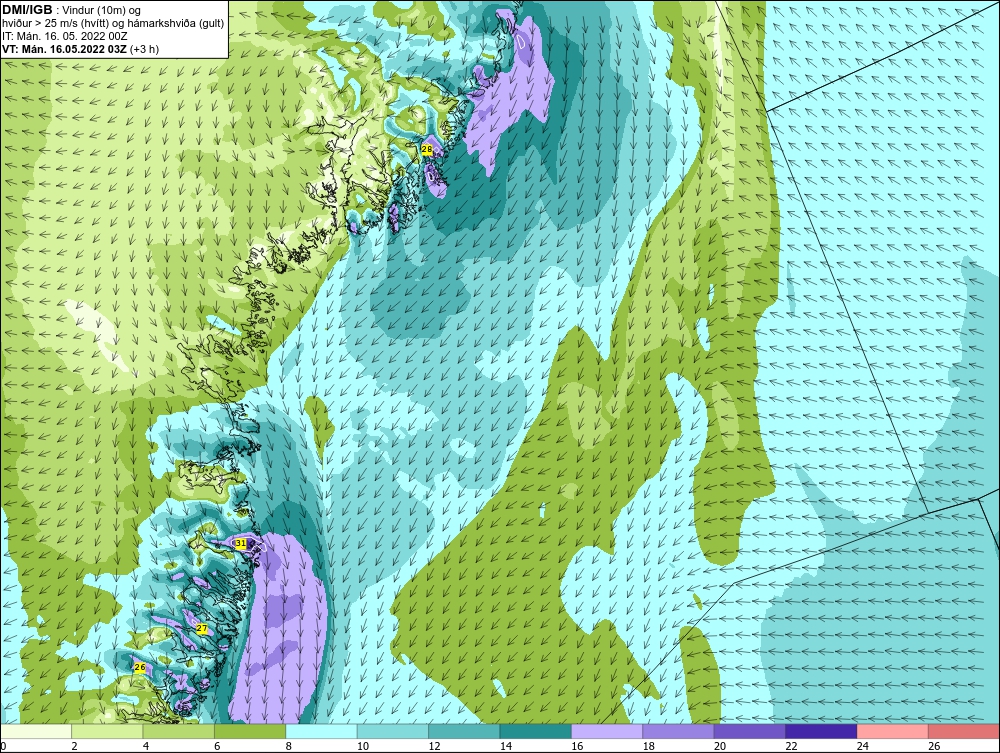Click the scale label 16

(x=577, y=747)
